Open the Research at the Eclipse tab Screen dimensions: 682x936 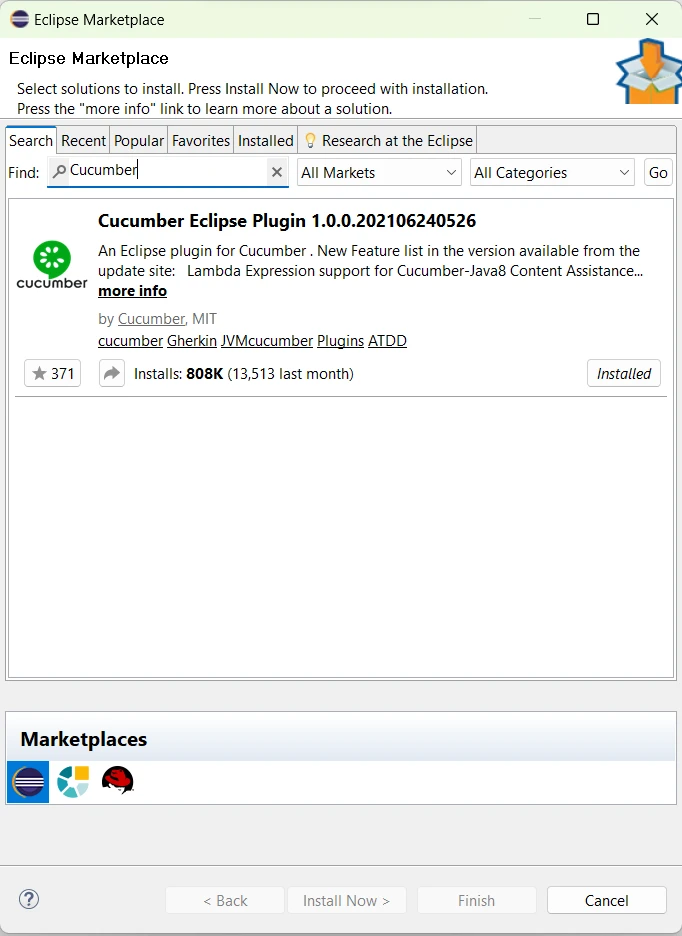[x=388, y=141]
